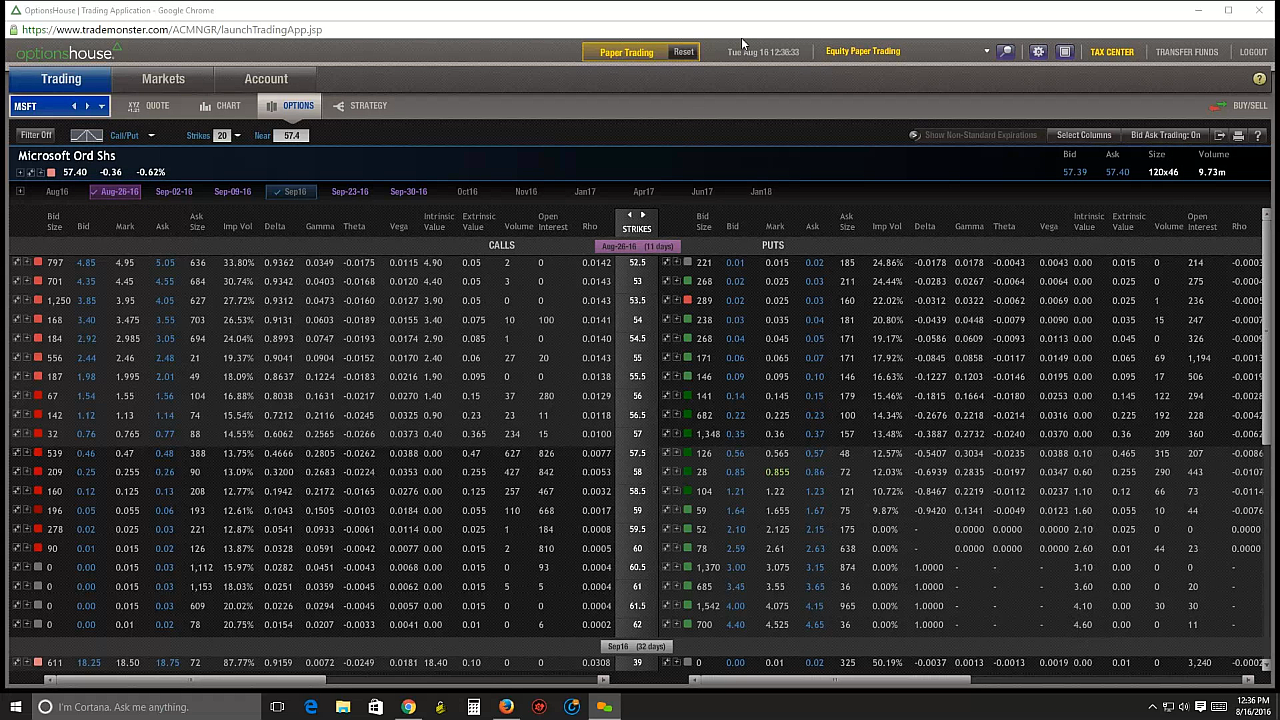Open the Strikes count dropdown arrow
Viewport: 1280px width, 720px height.
pyautogui.click(x=237, y=136)
